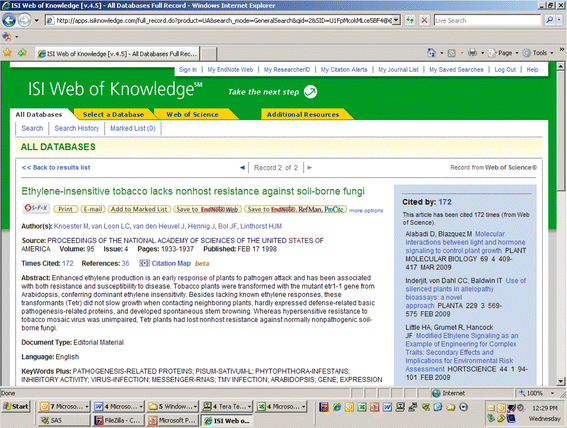
Task: Click the Citation Map icon
Action: (x=144, y=264)
